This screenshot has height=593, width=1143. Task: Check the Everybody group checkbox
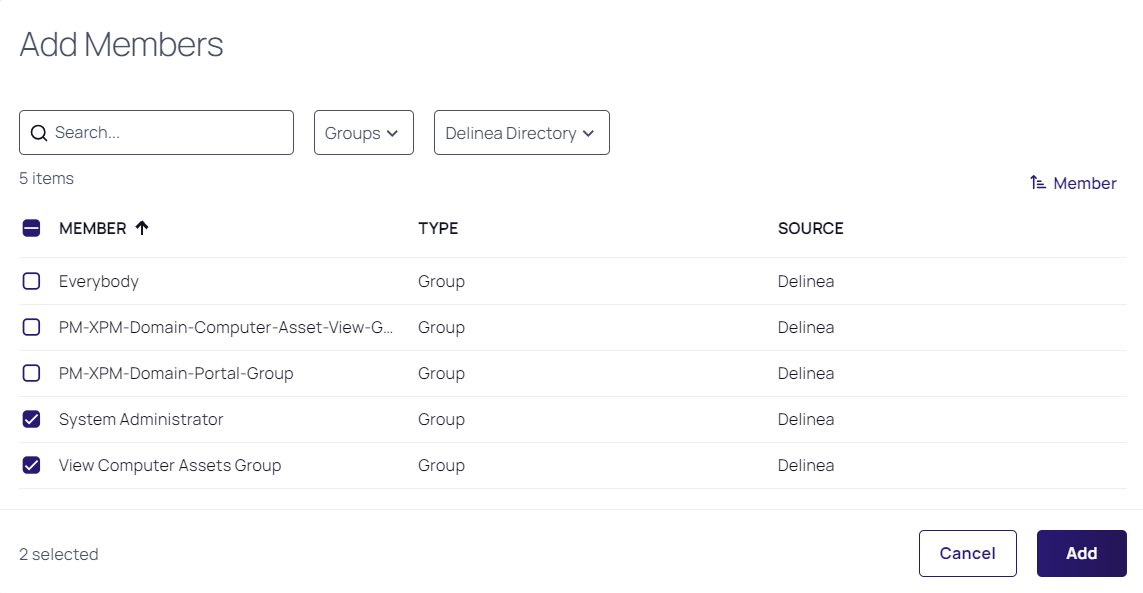pos(31,281)
